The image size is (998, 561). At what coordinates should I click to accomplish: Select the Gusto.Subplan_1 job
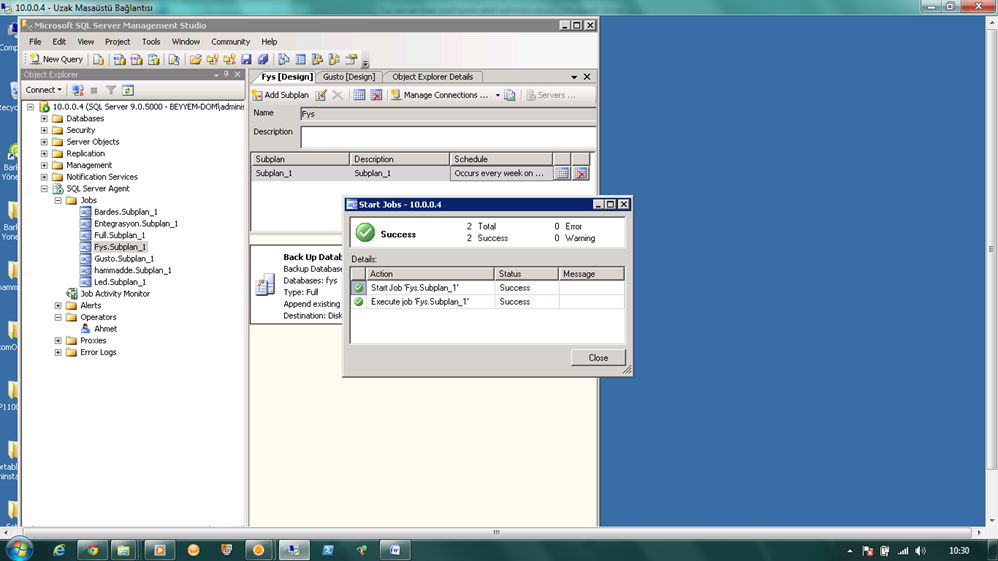[x=123, y=258]
